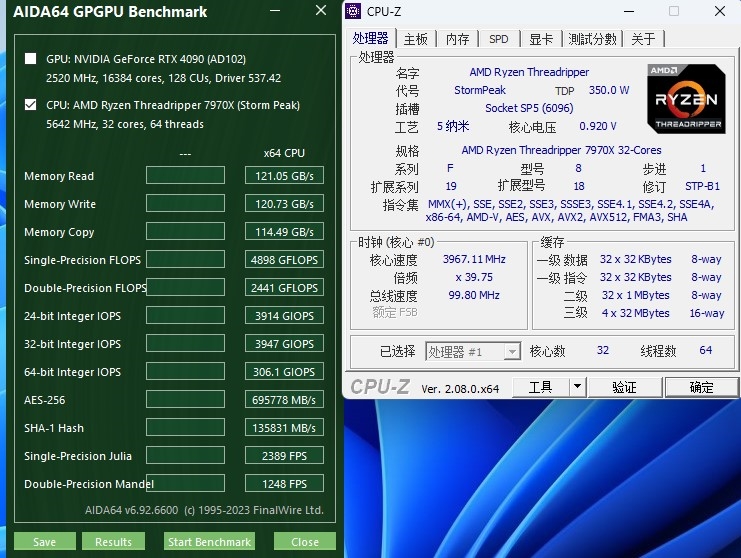The height and width of the screenshot is (558, 741).
Task: Click the 32-bit Integer IOPS value 3947 GIOPS
Action: pyautogui.click(x=284, y=343)
